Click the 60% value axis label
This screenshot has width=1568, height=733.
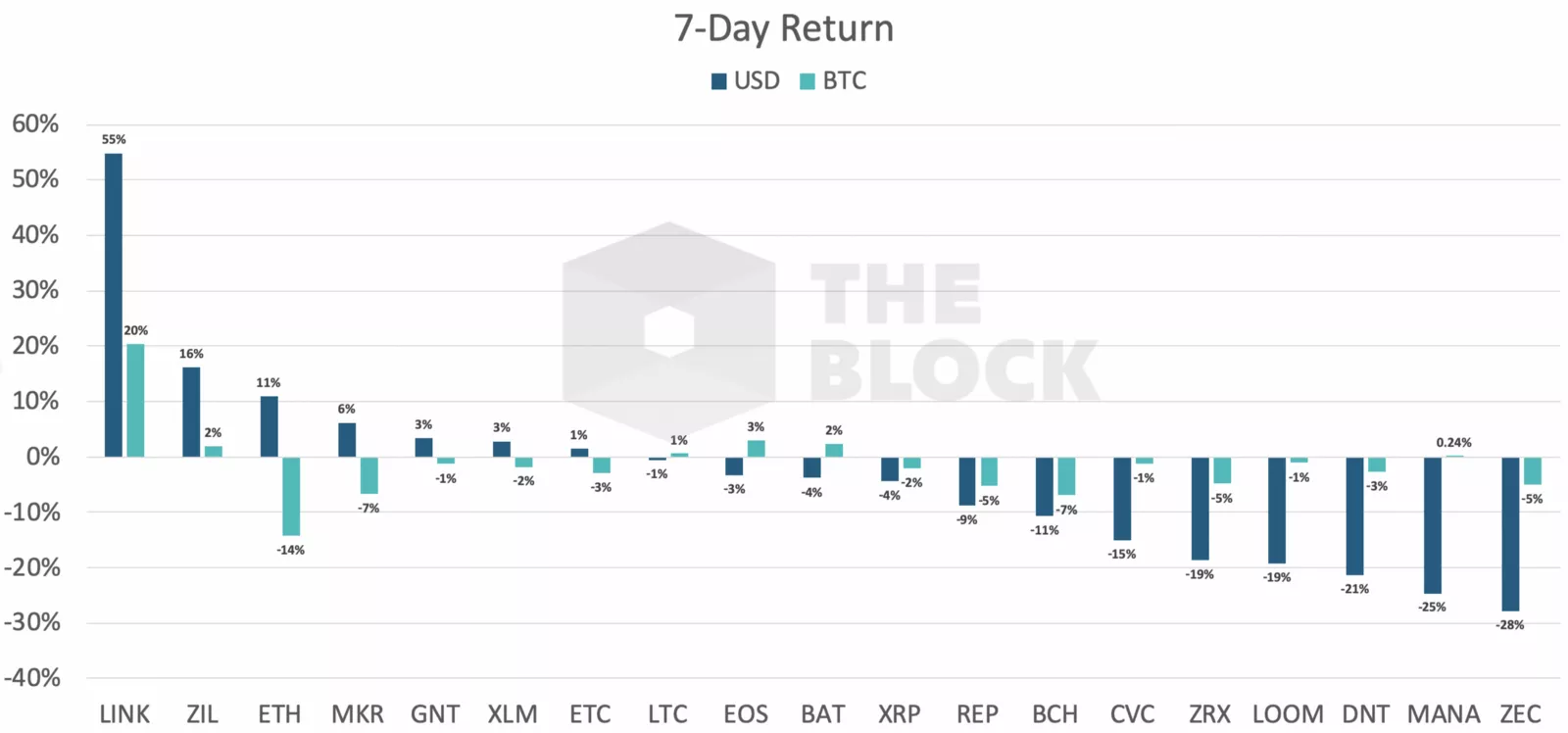(35, 124)
